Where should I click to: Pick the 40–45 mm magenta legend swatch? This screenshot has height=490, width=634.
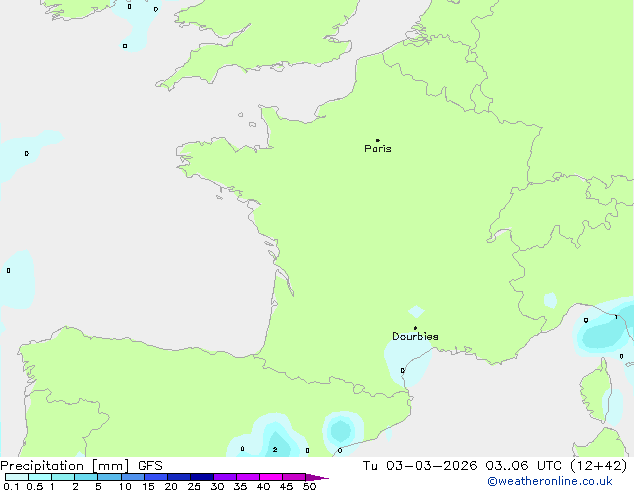(x=271, y=477)
